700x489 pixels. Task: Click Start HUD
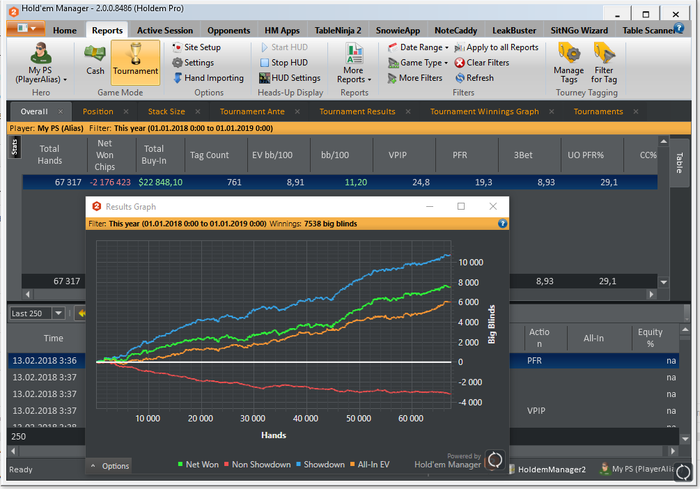click(x=284, y=47)
